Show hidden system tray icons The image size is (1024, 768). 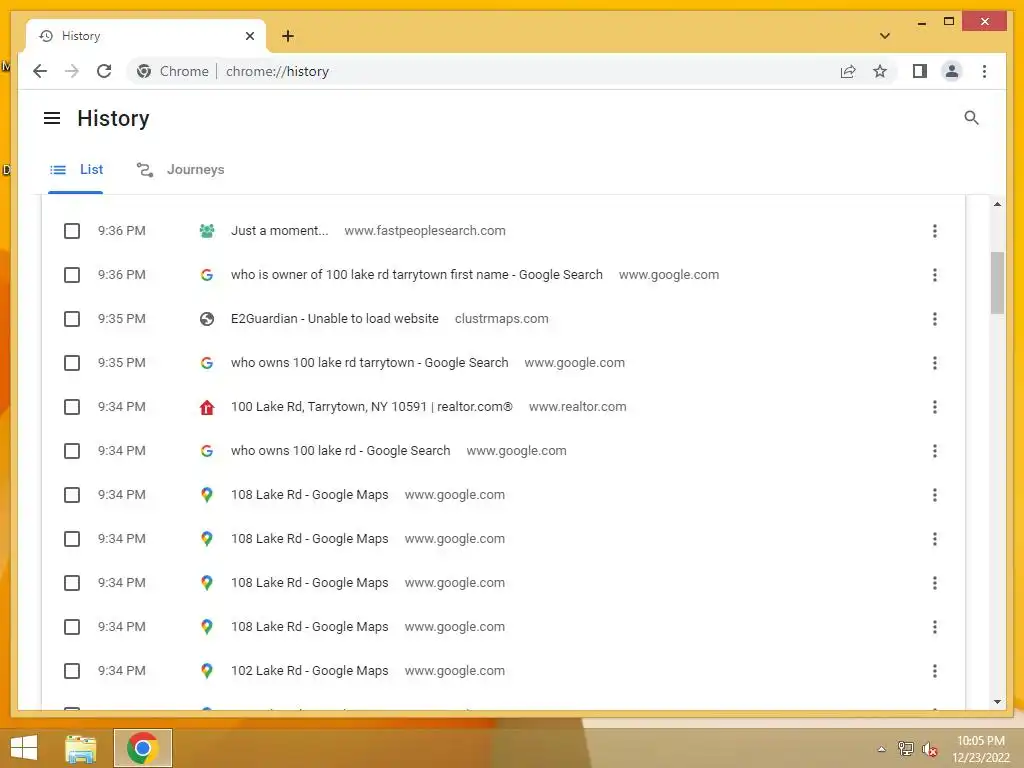[881, 749]
